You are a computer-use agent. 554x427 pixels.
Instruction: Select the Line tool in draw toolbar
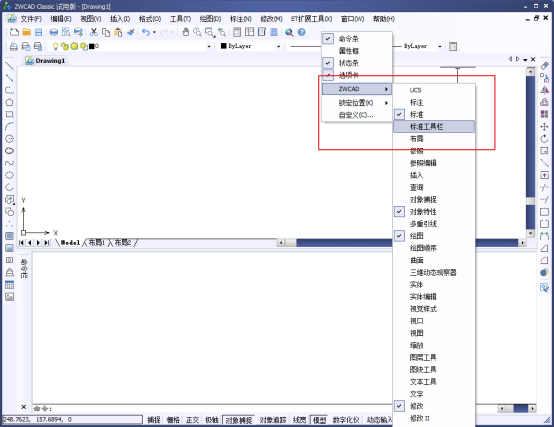click(9, 66)
